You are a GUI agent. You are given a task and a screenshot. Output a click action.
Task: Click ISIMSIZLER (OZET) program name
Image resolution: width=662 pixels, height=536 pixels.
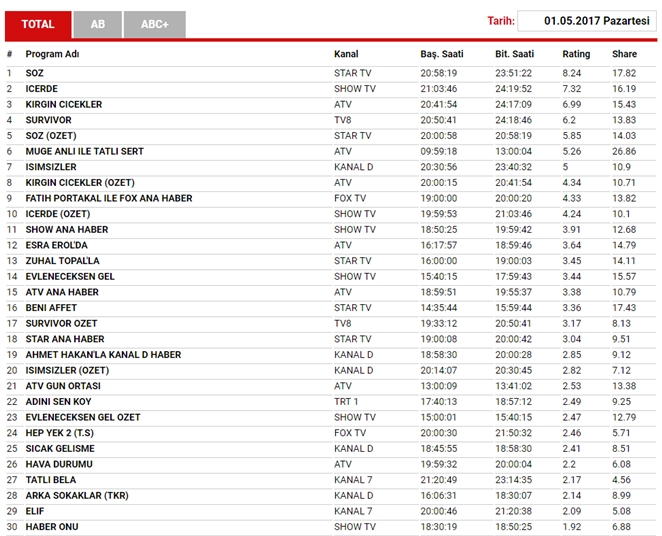tap(67, 370)
